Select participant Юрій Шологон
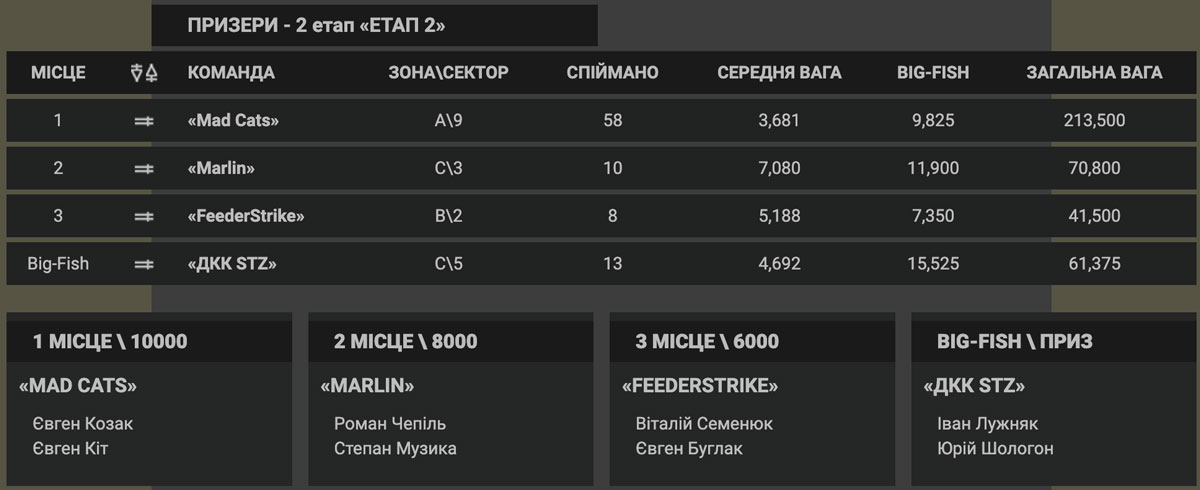The width and height of the screenshot is (1200, 490). pos(995,449)
